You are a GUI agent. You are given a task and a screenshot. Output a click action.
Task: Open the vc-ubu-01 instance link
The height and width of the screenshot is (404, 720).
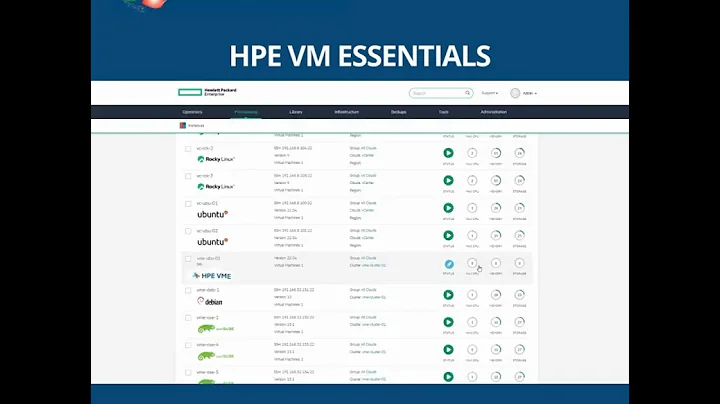tap(207, 203)
